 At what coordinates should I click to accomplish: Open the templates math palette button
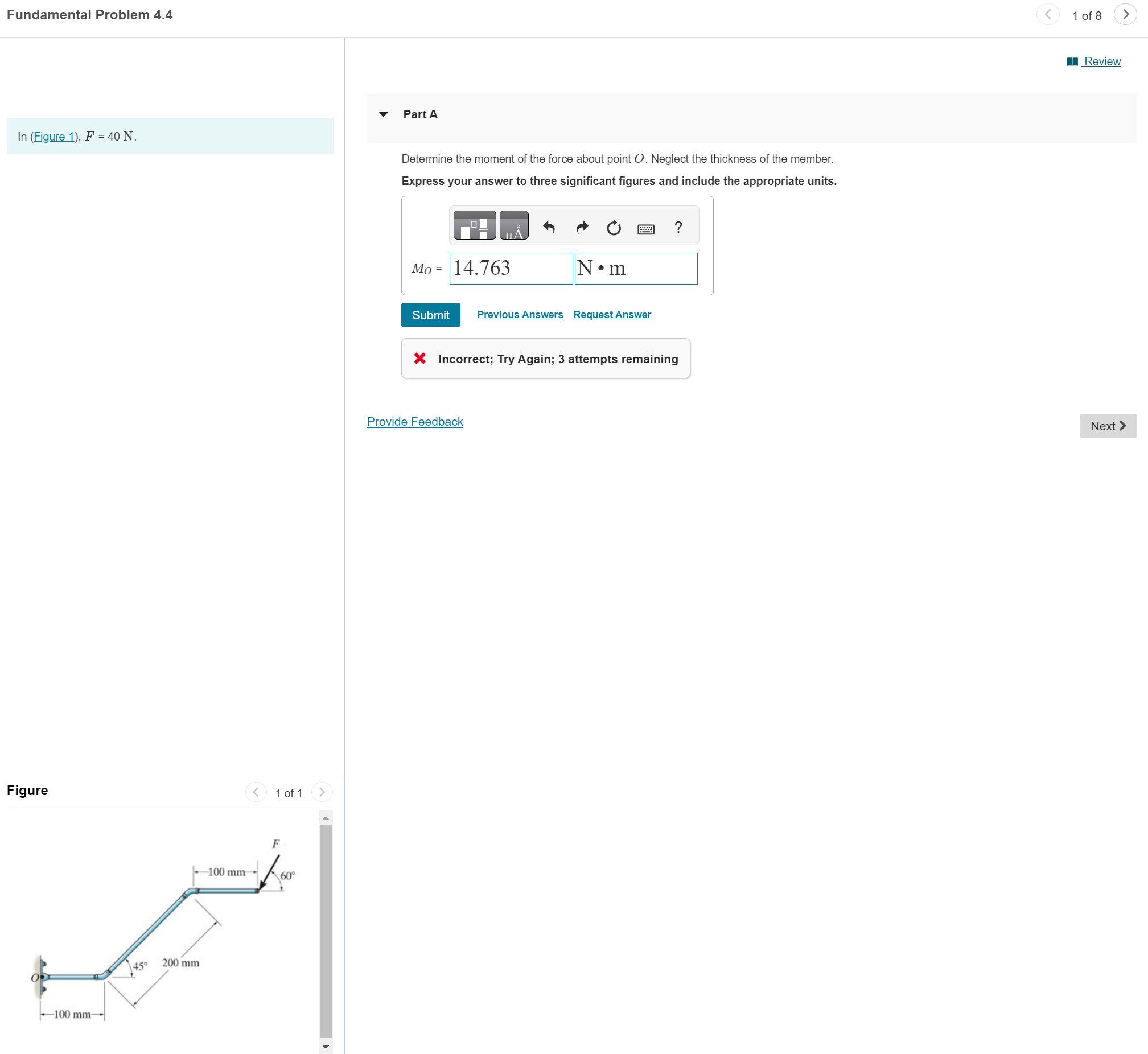pyautogui.click(x=474, y=225)
